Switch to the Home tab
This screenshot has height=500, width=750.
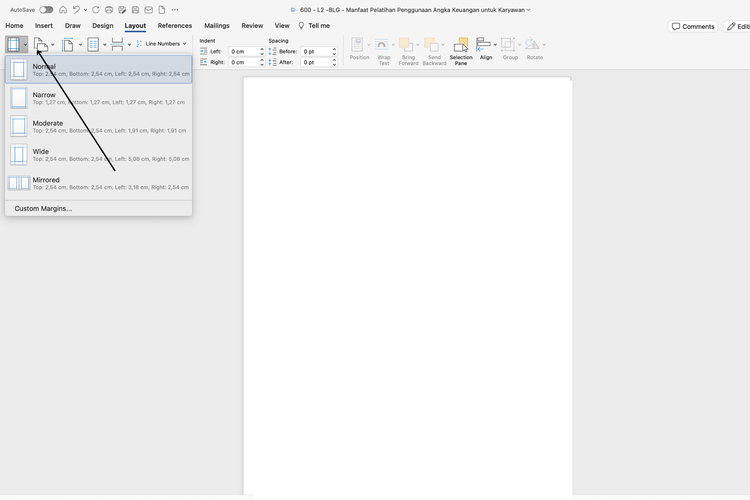tap(14, 25)
